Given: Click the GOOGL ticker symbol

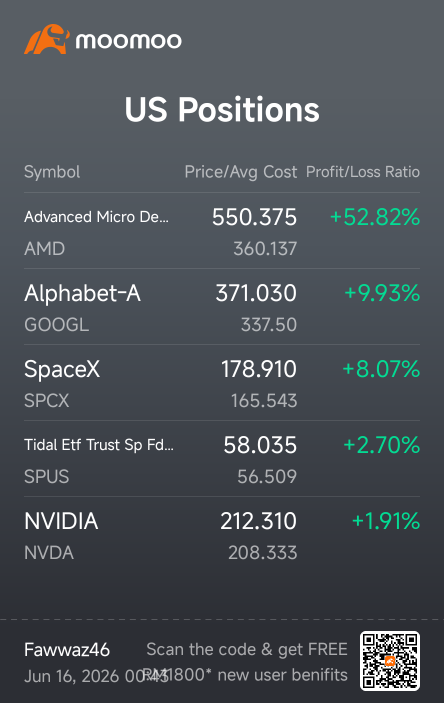Looking at the screenshot, I should [57, 325].
